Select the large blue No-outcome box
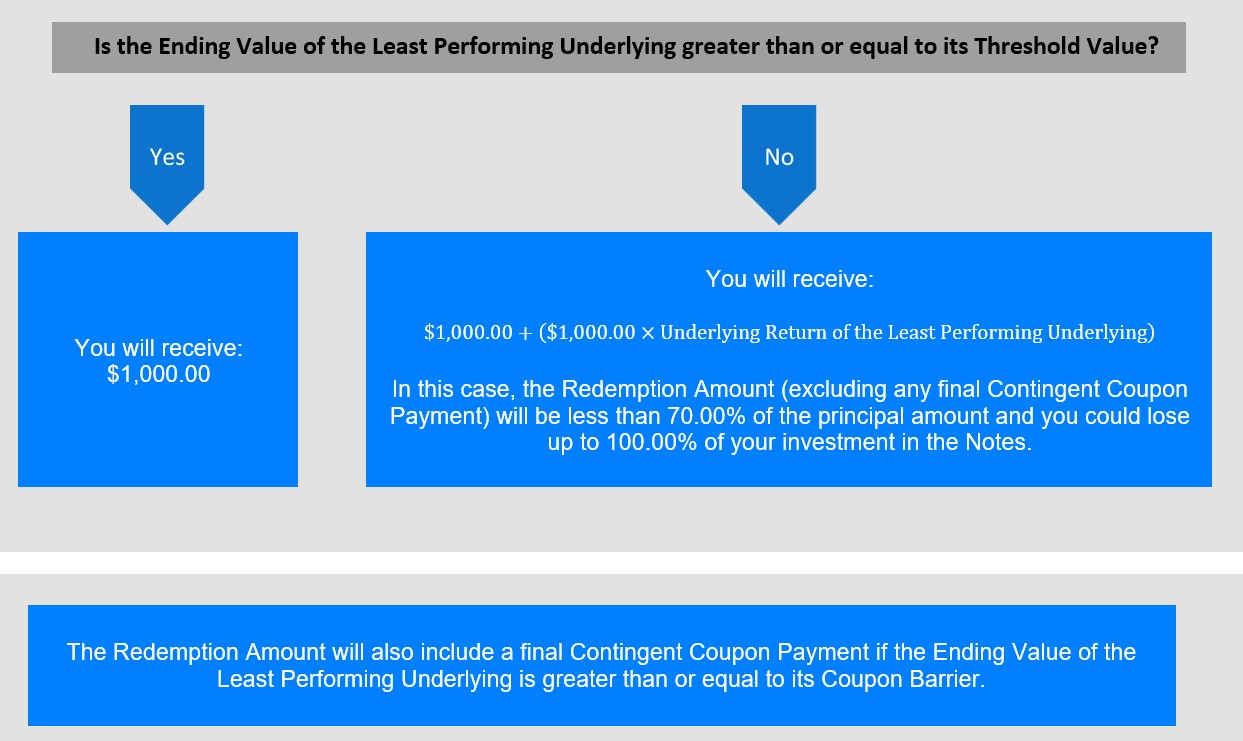1243x741 pixels. click(x=789, y=360)
